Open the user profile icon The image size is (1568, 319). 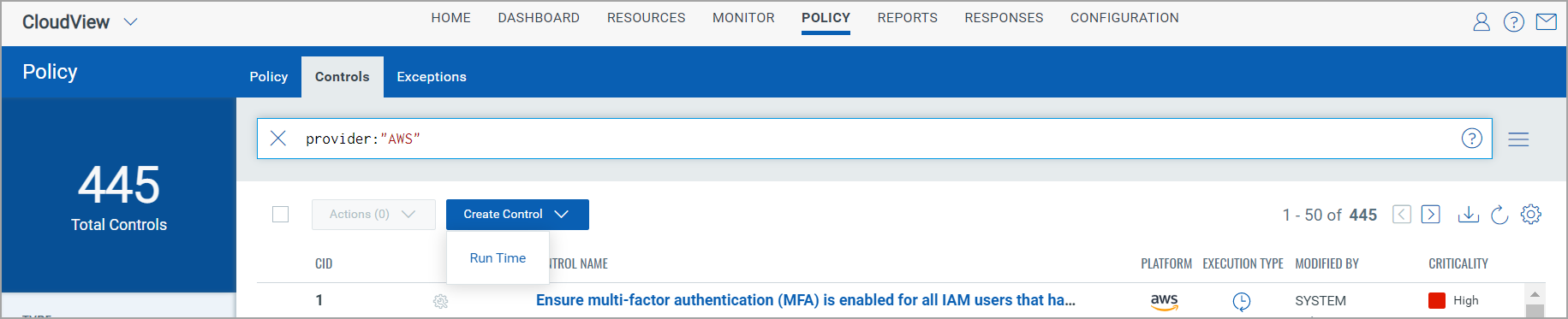coord(1482,22)
